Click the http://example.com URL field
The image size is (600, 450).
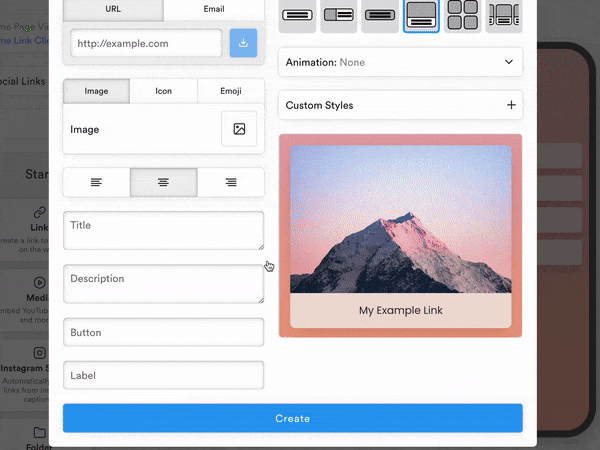[x=147, y=44]
